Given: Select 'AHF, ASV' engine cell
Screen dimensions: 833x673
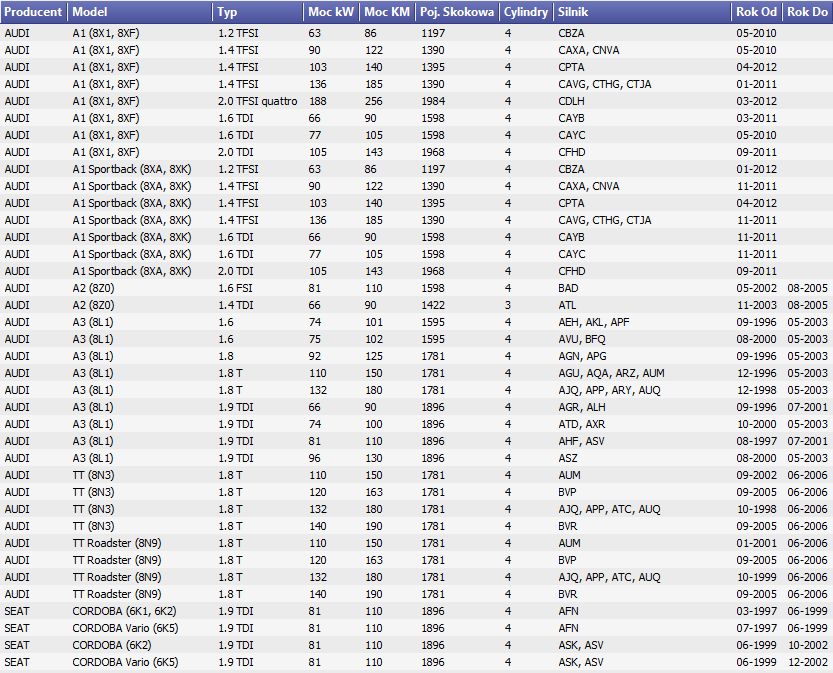Looking at the screenshot, I should pos(581,441).
